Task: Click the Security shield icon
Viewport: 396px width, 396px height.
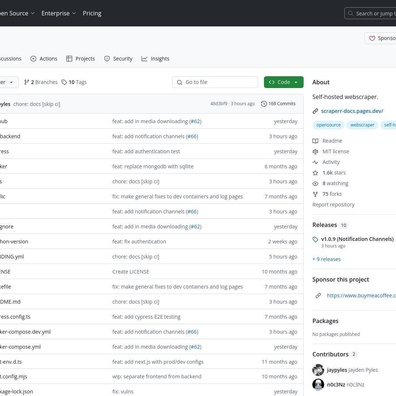Action: 107,59
